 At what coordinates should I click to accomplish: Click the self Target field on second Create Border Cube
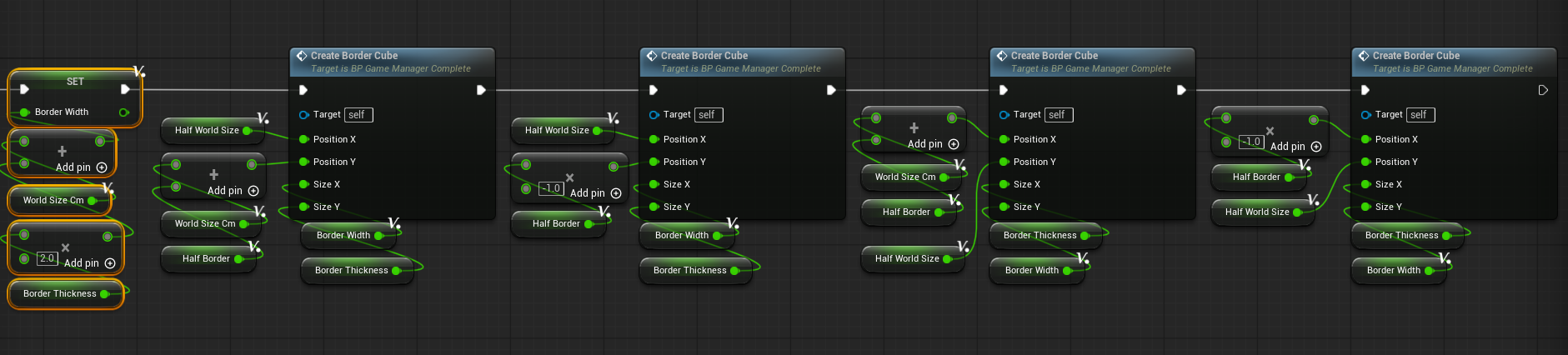click(707, 115)
